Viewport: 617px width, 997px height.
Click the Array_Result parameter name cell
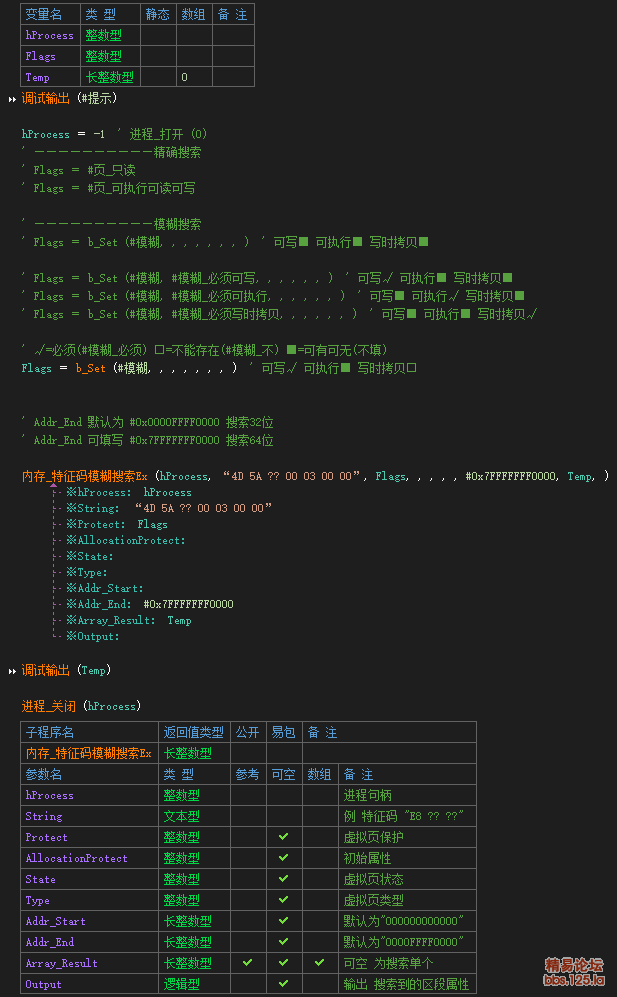(x=62, y=963)
